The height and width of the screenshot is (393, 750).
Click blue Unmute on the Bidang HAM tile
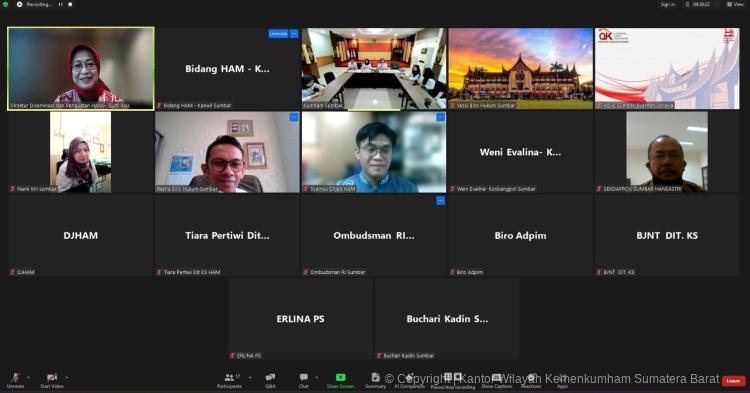coord(278,34)
